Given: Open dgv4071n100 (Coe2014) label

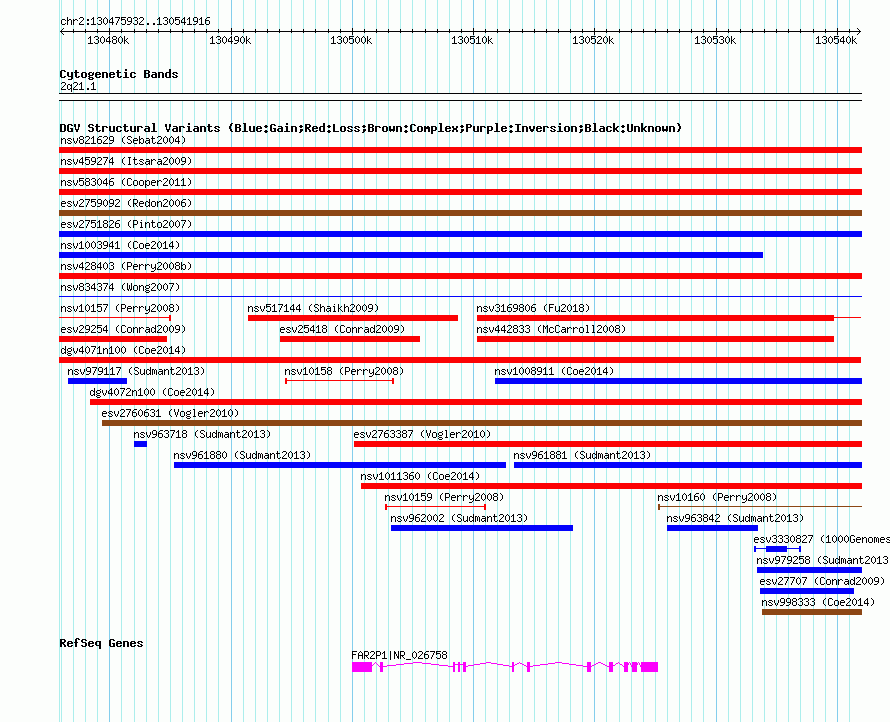Looking at the screenshot, I should (x=123, y=350).
